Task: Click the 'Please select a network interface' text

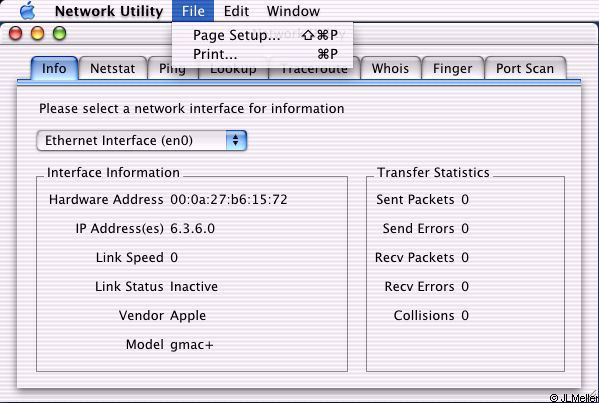Action: (191, 109)
